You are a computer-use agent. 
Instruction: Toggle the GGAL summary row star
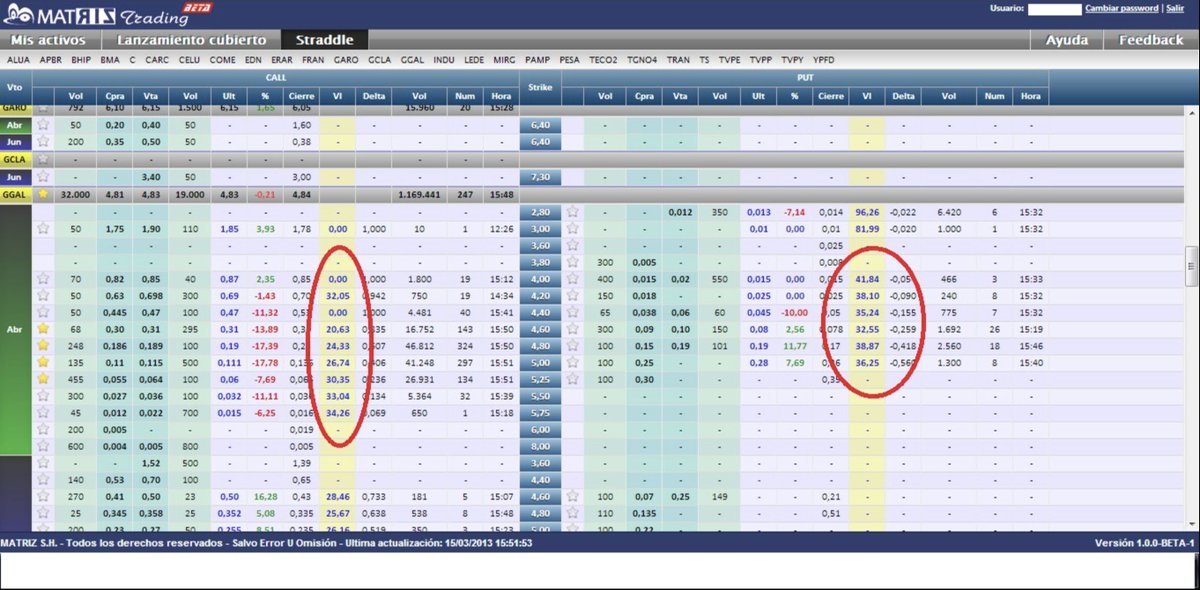click(43, 194)
